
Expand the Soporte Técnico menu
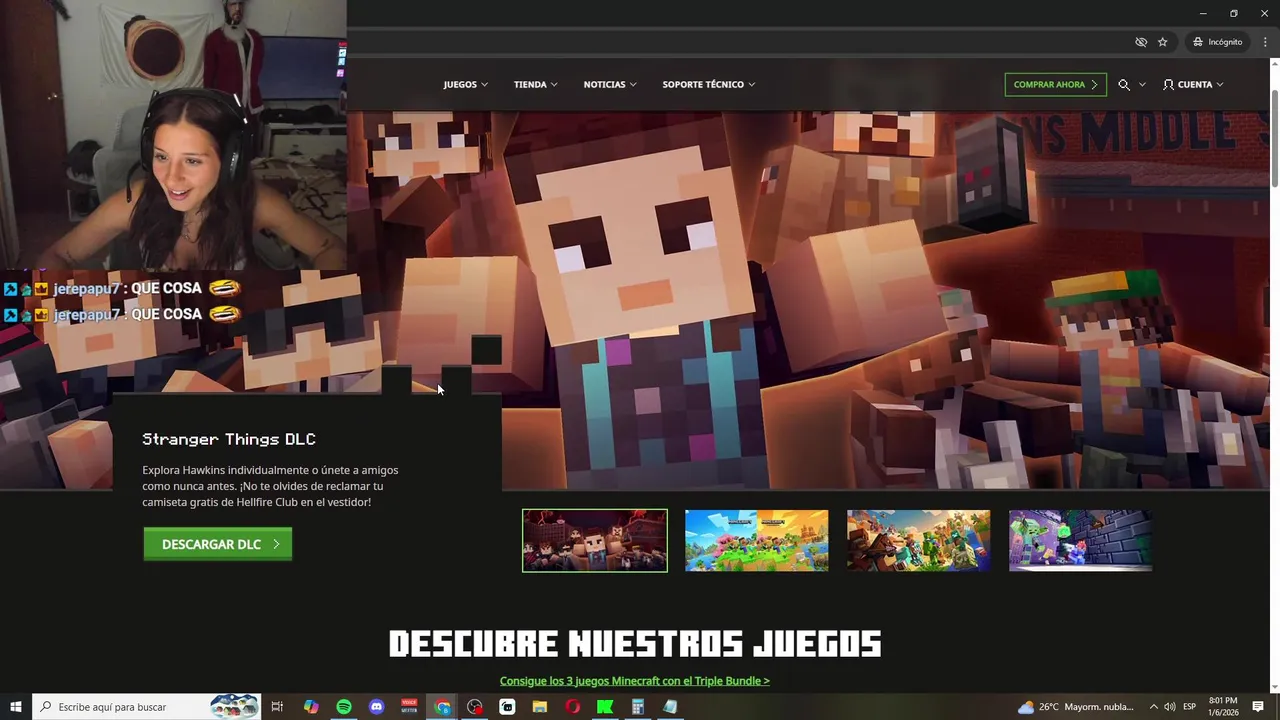pyautogui.click(x=709, y=85)
